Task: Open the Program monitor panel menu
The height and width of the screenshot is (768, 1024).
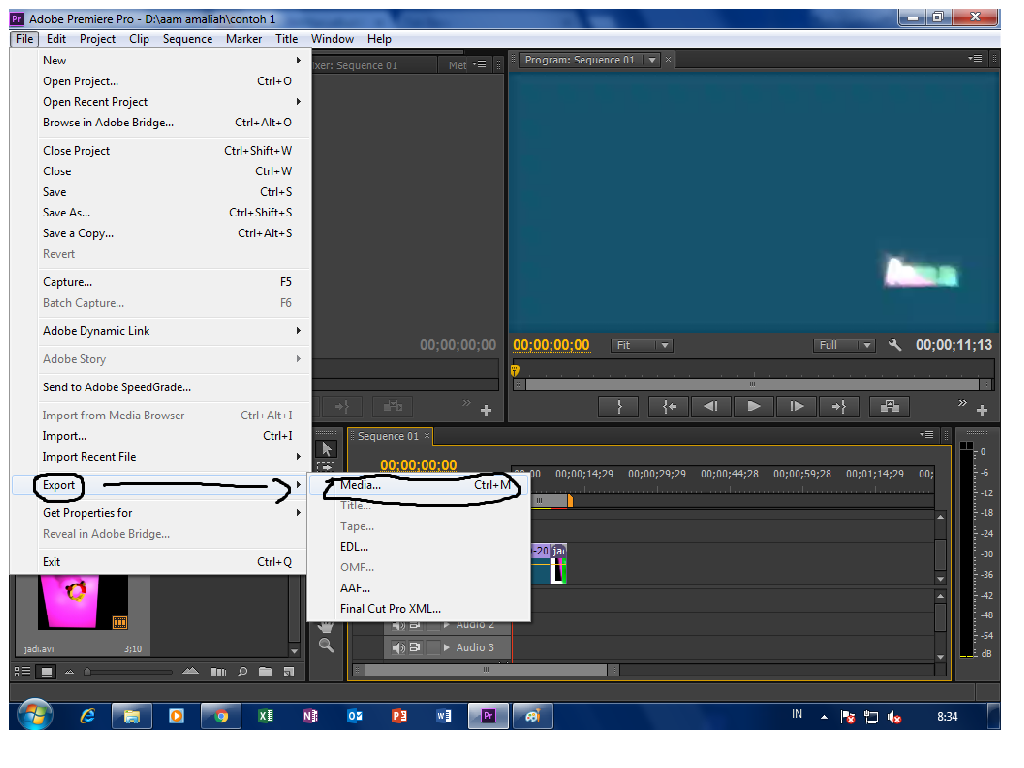Action: (975, 59)
